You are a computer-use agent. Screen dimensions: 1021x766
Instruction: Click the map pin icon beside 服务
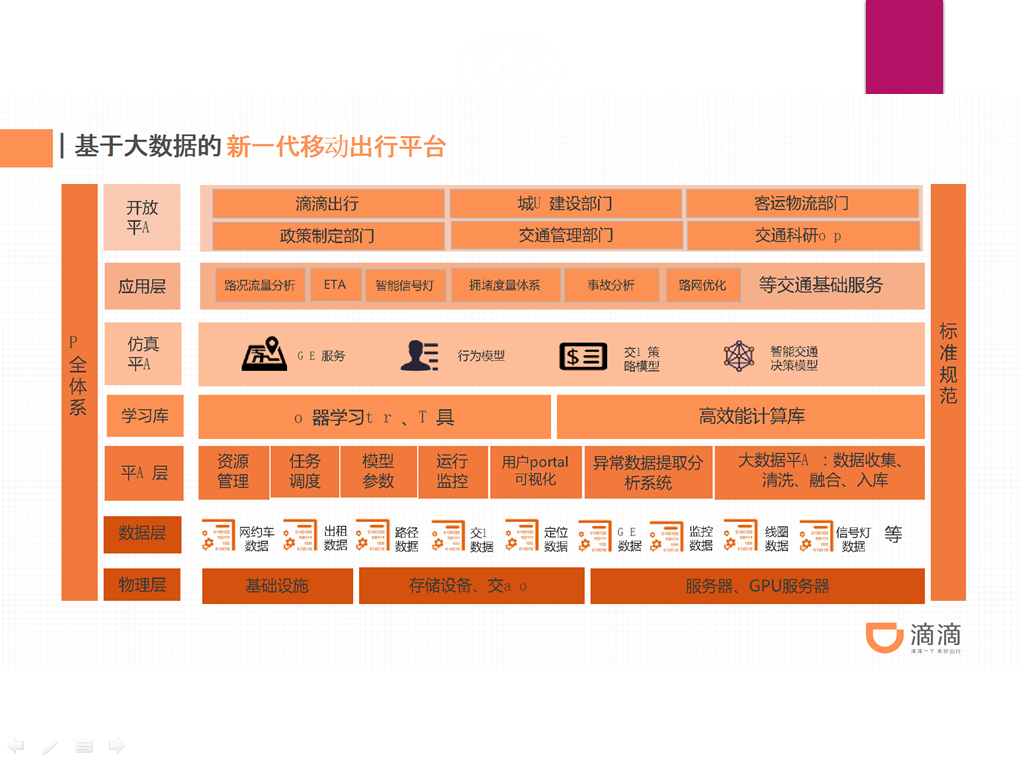point(264,354)
